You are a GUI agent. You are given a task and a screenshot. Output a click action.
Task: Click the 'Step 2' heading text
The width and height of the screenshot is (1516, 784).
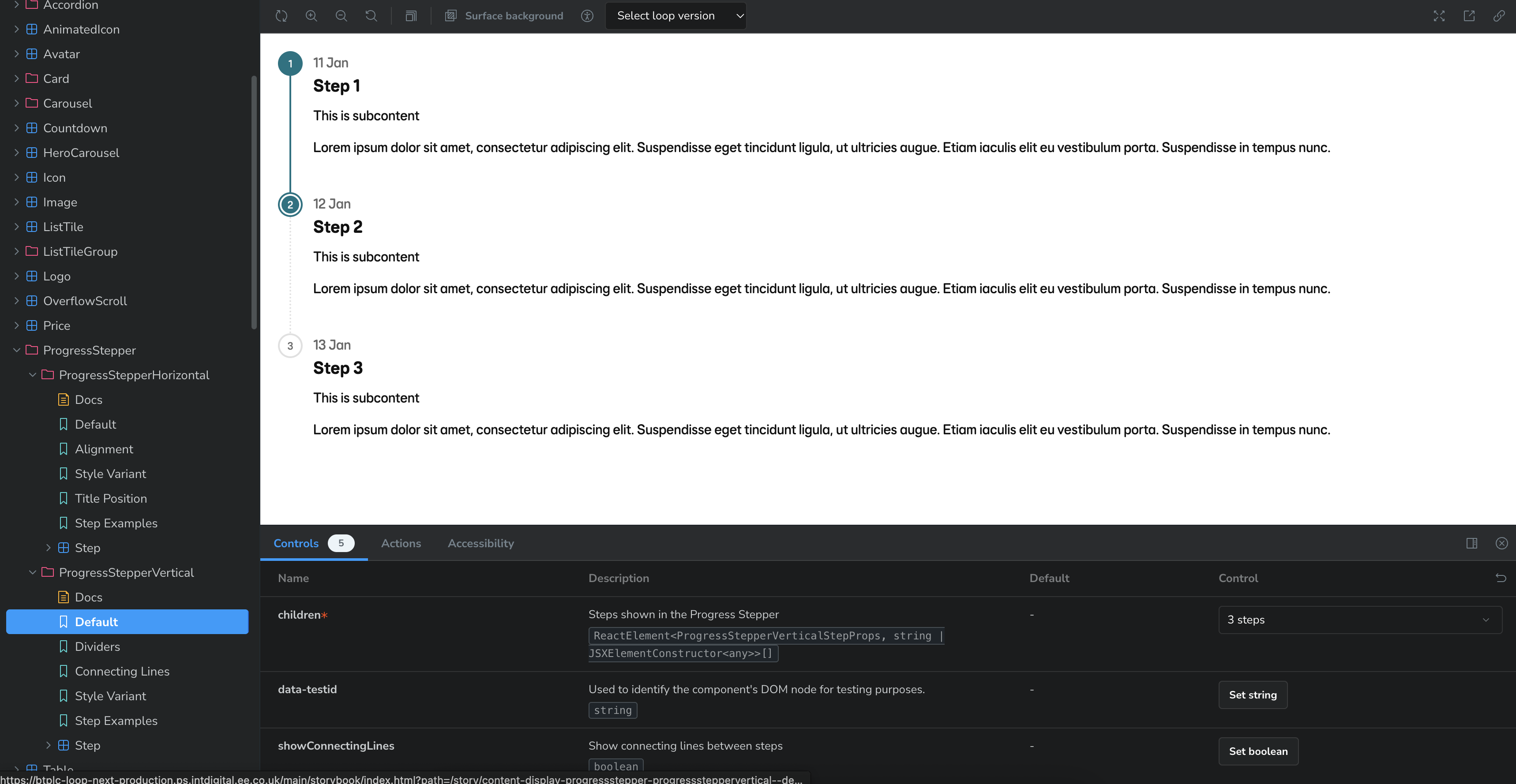[338, 227]
